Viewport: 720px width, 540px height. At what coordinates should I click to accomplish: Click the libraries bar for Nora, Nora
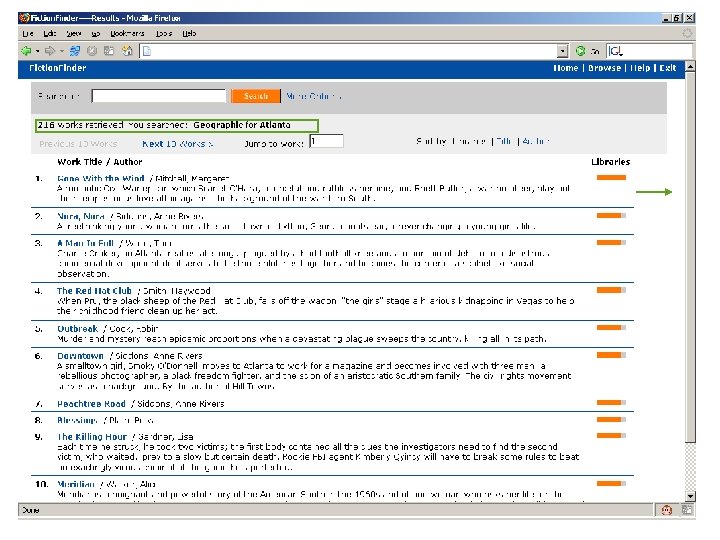611,215
